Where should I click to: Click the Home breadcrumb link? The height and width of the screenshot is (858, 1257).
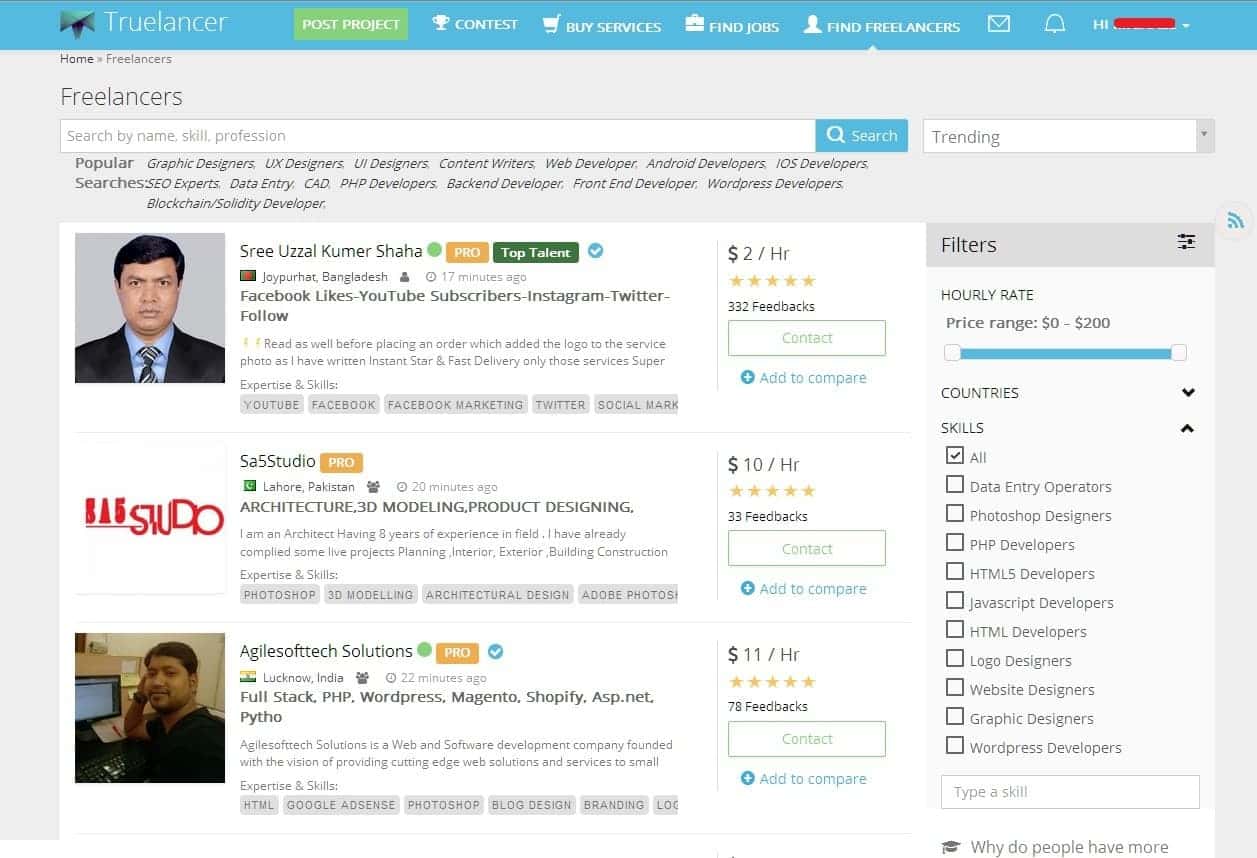coord(77,59)
